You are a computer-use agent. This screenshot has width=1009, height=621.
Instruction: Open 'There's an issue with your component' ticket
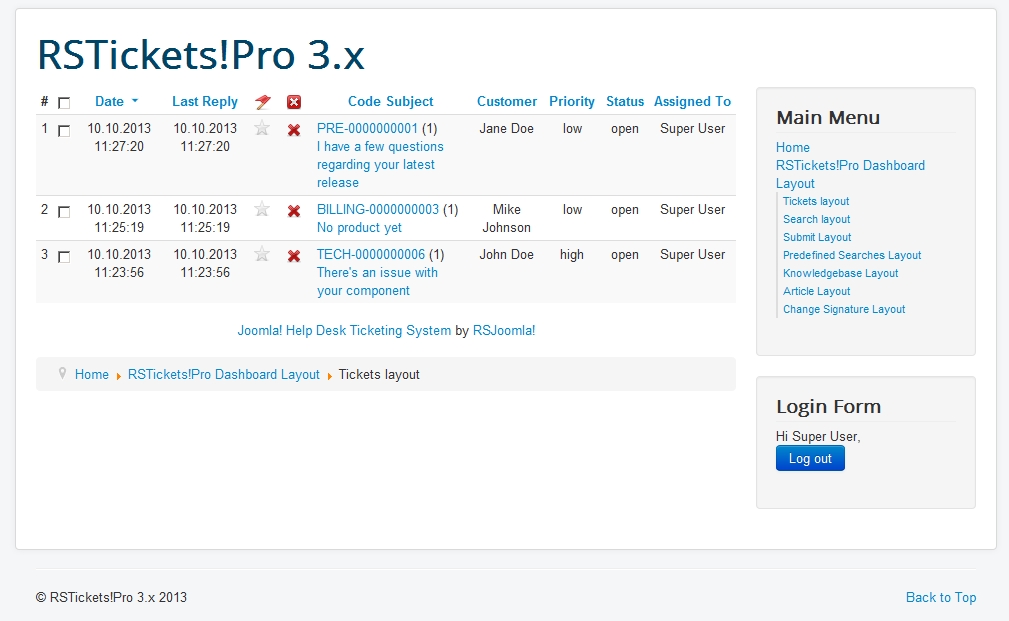(377, 281)
